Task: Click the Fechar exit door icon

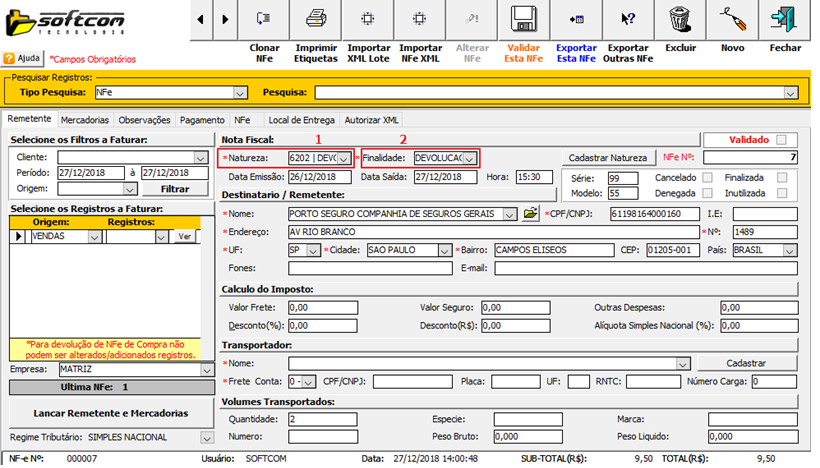Action: coord(784,19)
